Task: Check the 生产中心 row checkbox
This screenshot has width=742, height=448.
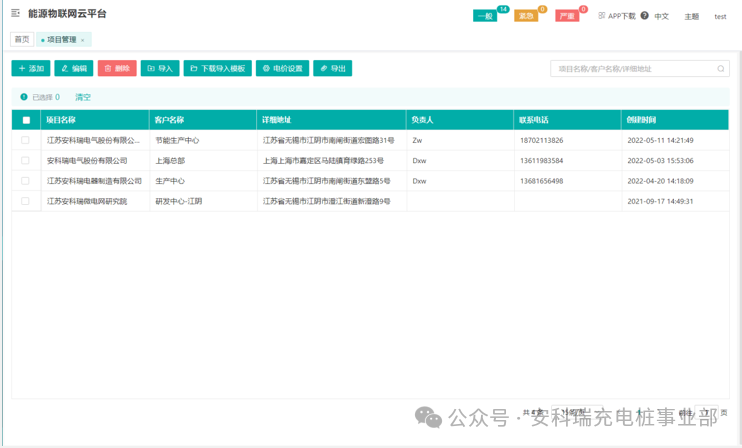Action: click(25, 181)
